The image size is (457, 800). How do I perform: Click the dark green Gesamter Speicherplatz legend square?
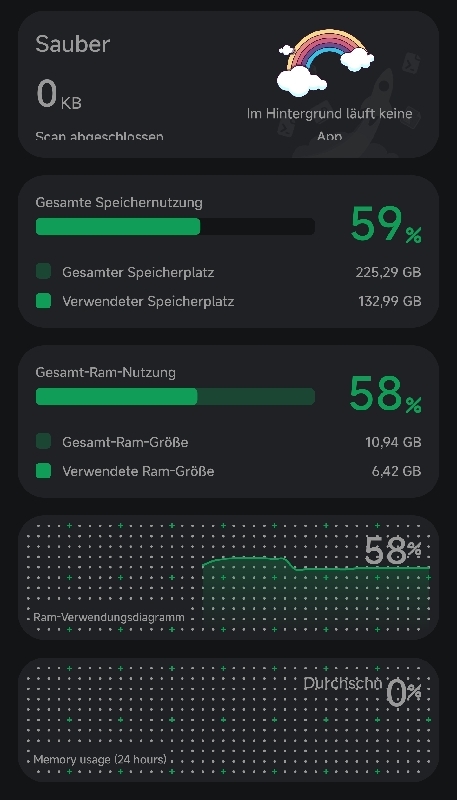click(43, 271)
